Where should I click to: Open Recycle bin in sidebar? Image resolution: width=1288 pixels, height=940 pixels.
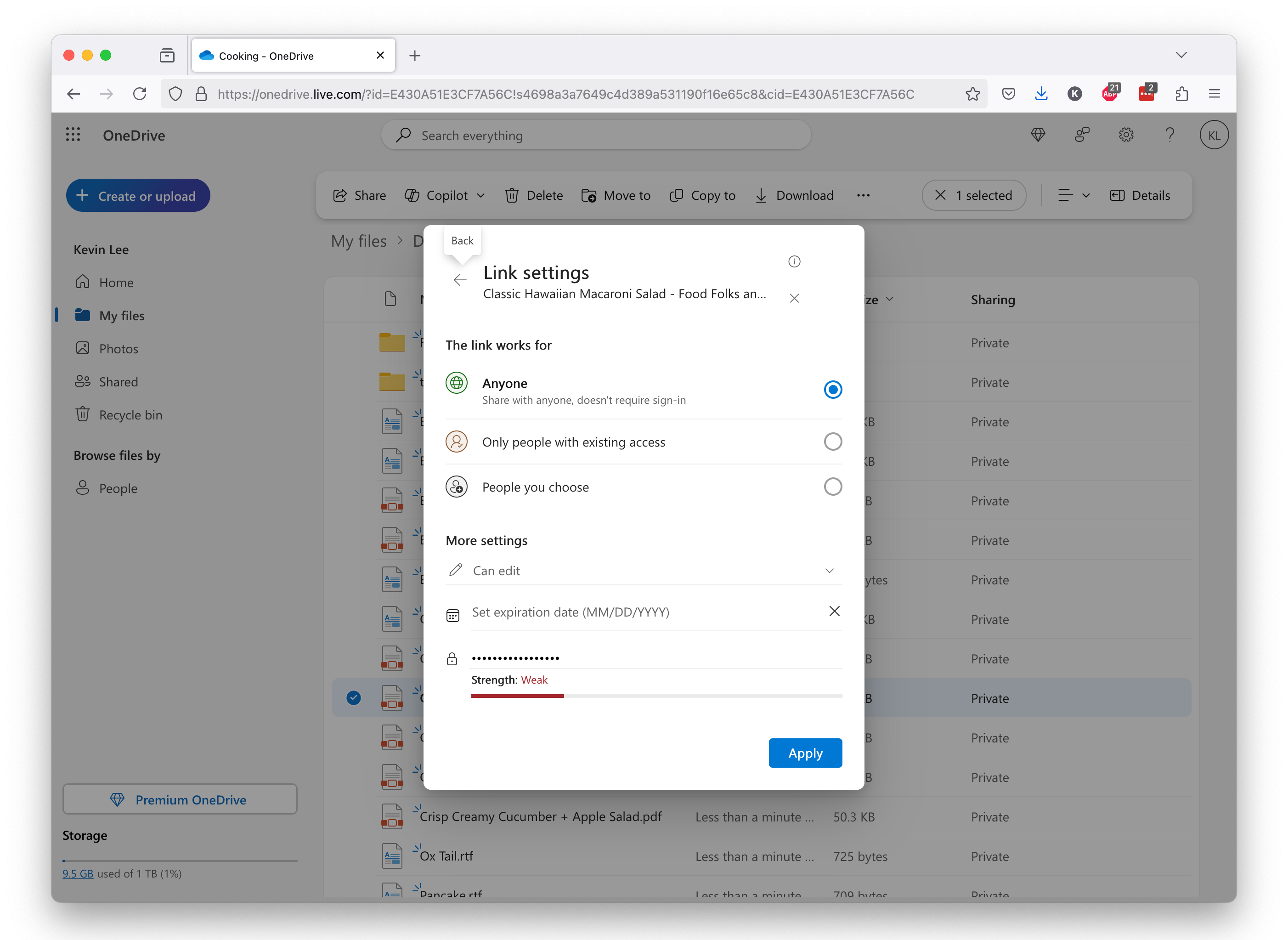point(130,415)
